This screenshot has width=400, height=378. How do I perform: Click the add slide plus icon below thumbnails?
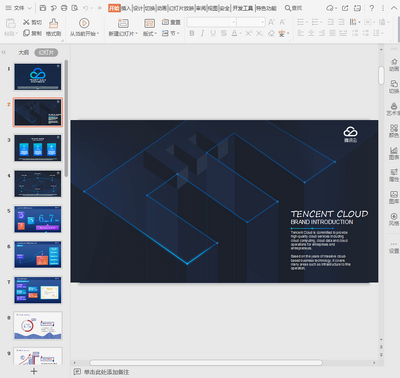tap(34, 371)
